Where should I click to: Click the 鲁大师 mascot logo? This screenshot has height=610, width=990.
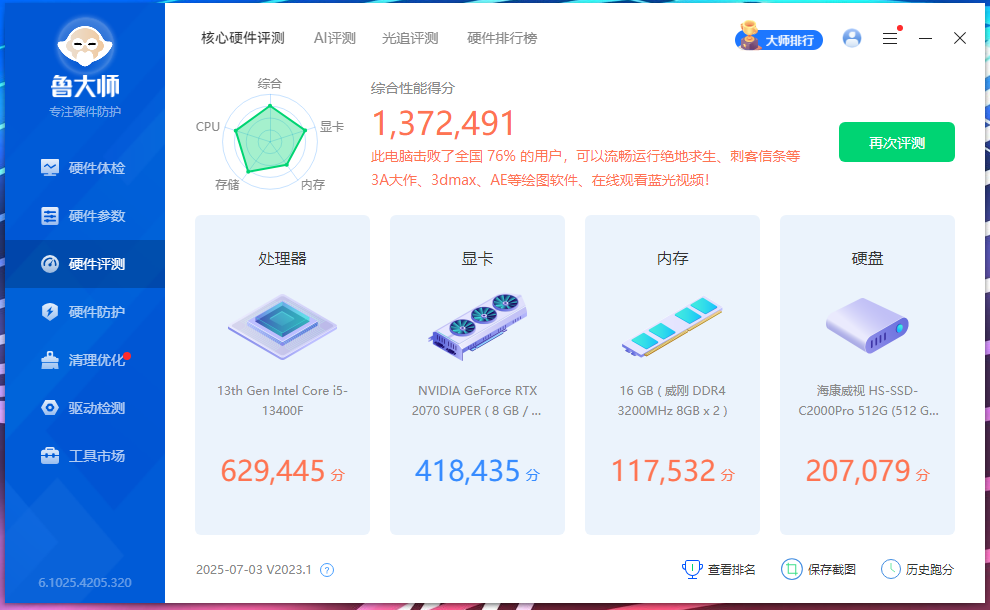pos(85,45)
